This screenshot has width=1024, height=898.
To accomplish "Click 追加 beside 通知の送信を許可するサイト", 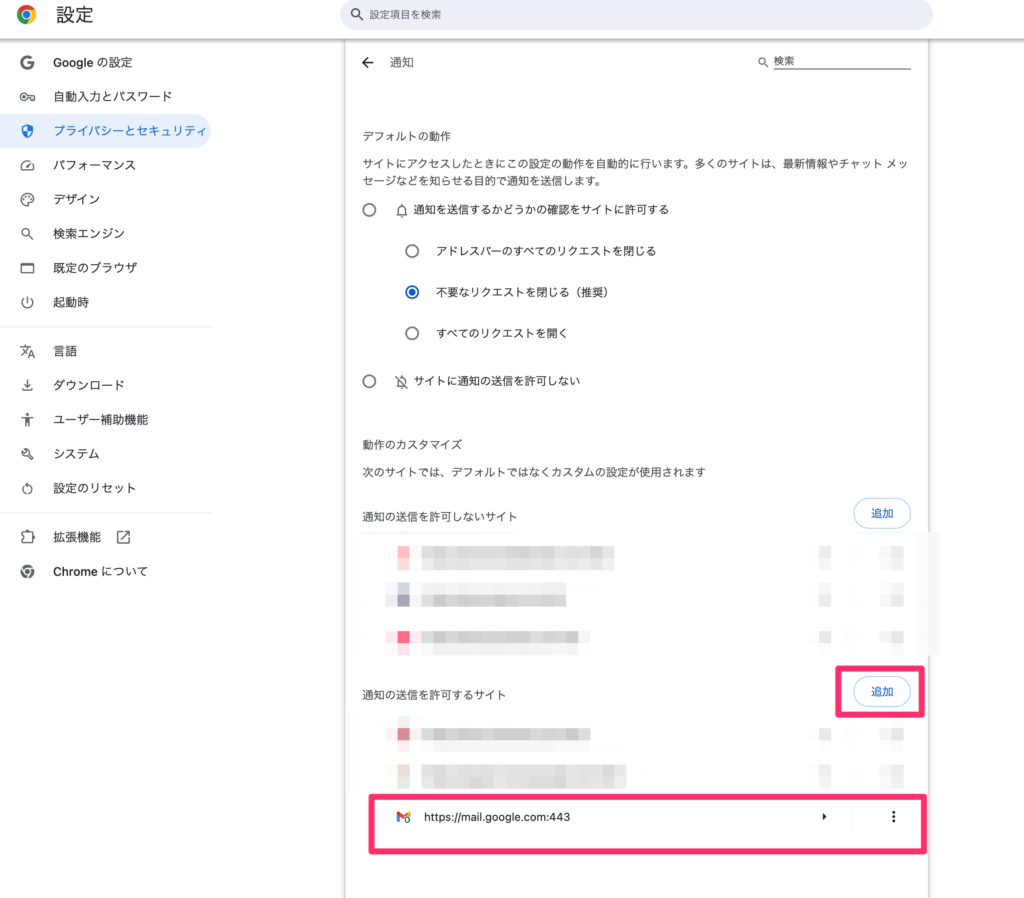I will [881, 691].
